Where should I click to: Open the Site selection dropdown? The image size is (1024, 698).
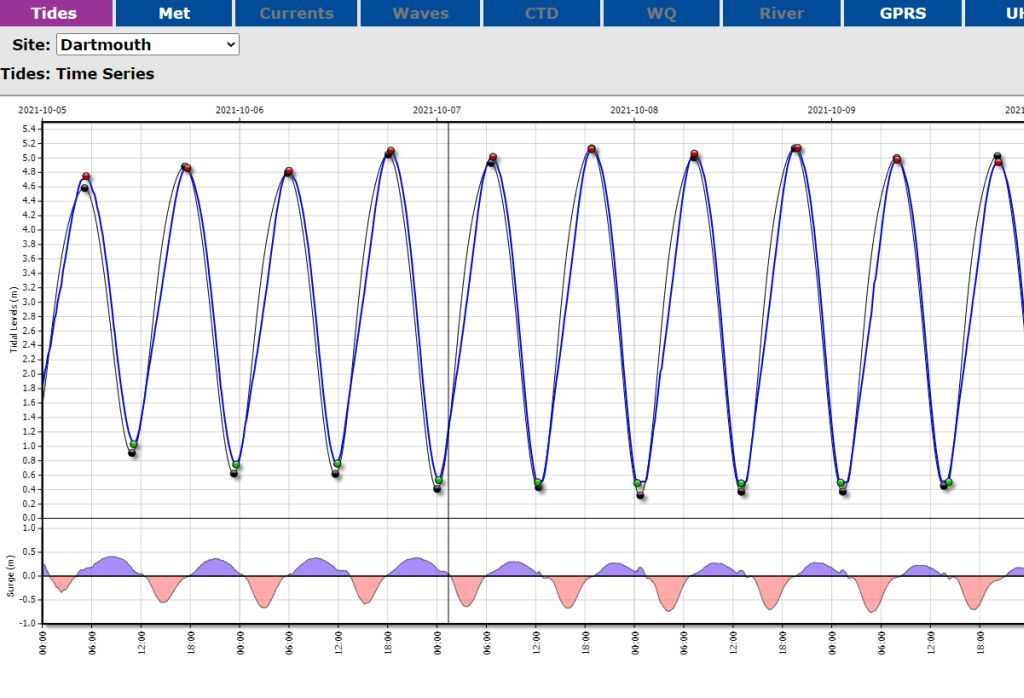[x=147, y=44]
